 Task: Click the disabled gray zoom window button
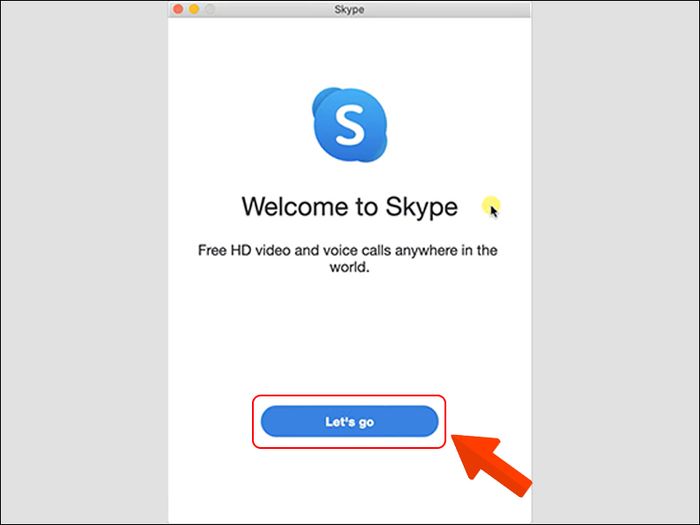click(x=210, y=9)
